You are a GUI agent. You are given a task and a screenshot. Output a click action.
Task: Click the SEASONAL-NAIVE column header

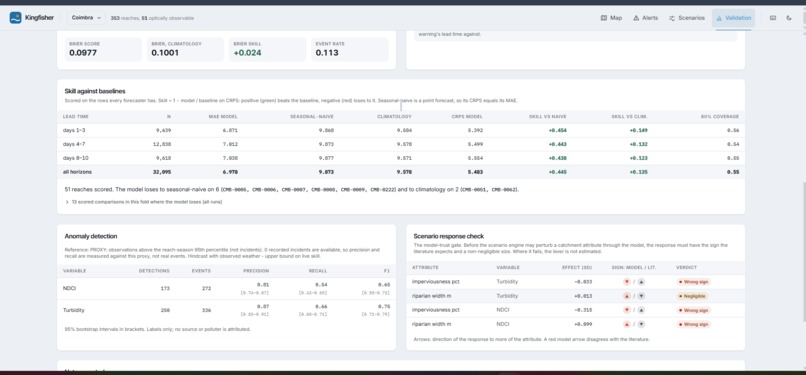pyautogui.click(x=312, y=117)
